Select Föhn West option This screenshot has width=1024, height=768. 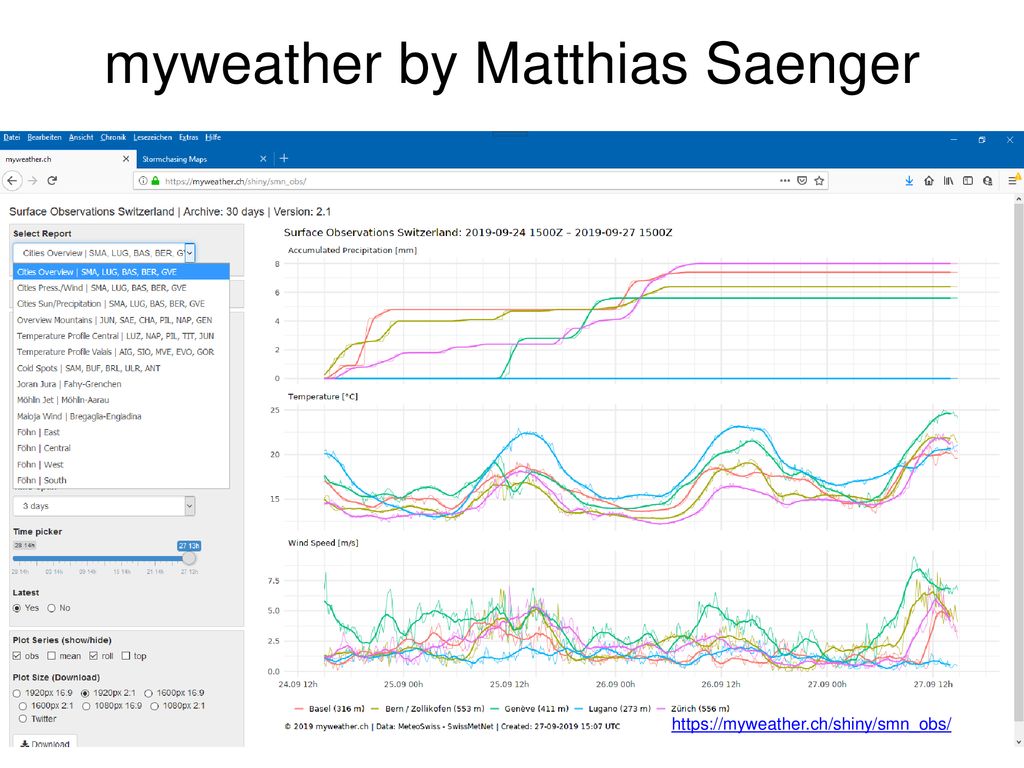121,464
